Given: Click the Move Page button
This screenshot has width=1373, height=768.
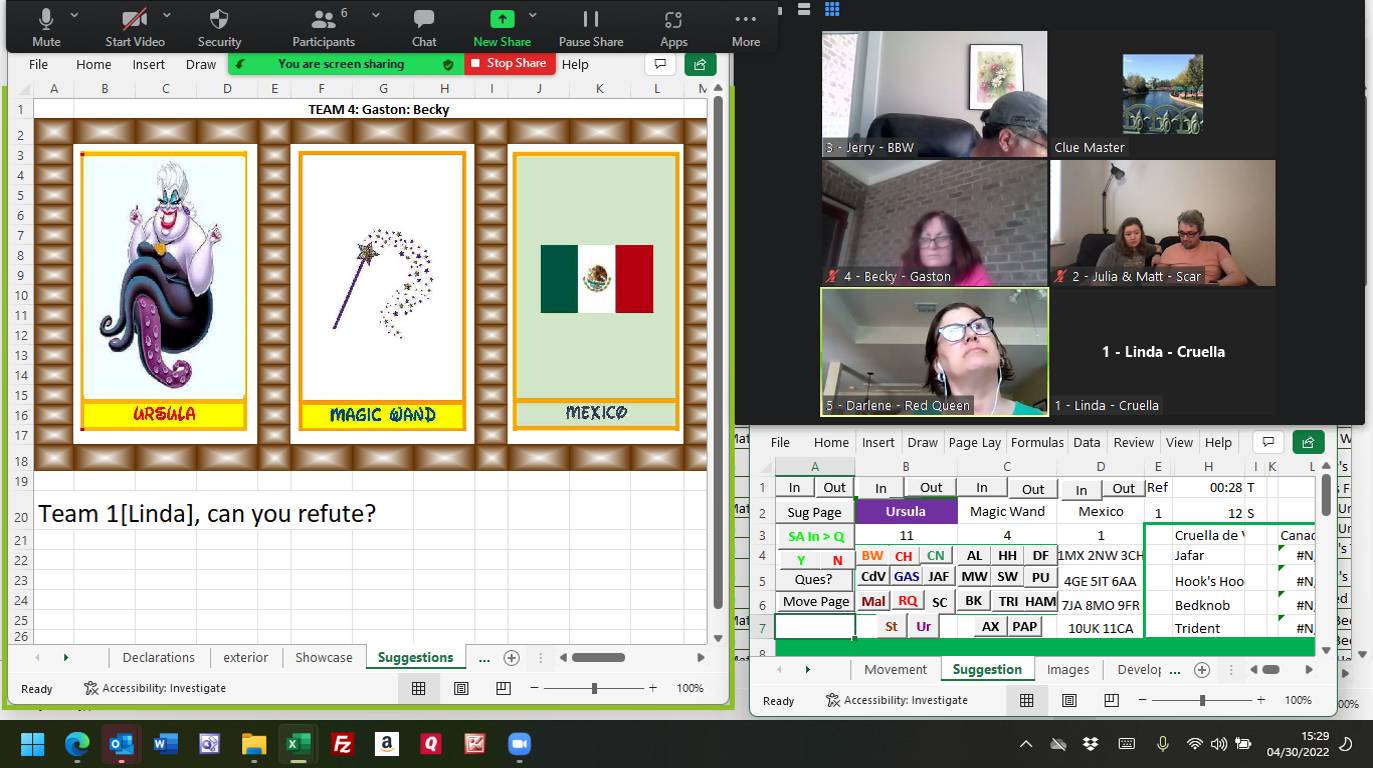Looking at the screenshot, I should point(815,602).
